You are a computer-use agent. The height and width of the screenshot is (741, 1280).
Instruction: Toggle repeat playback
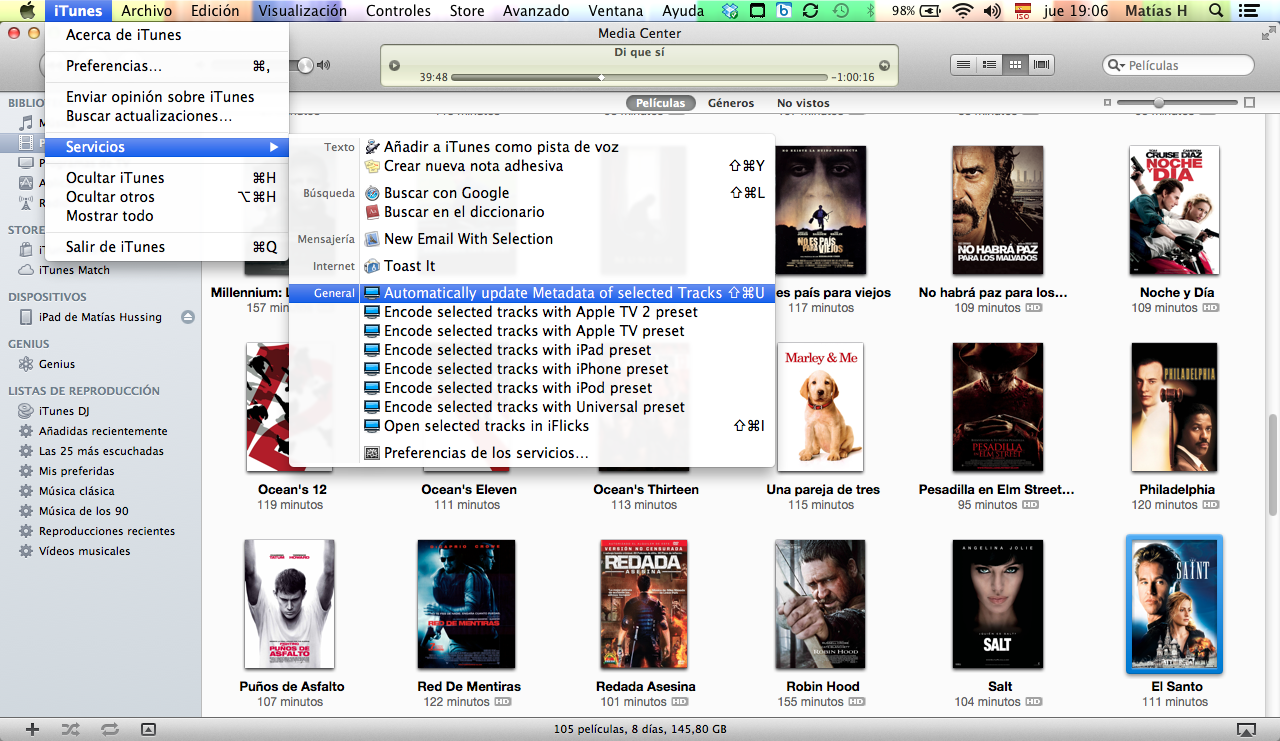point(109,729)
